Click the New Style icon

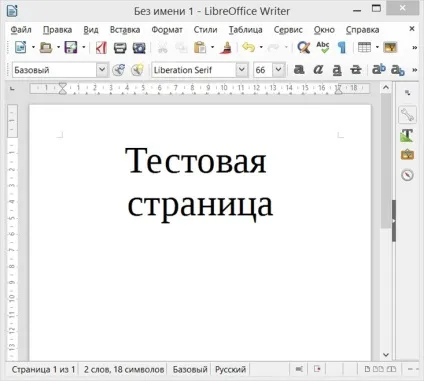point(137,70)
